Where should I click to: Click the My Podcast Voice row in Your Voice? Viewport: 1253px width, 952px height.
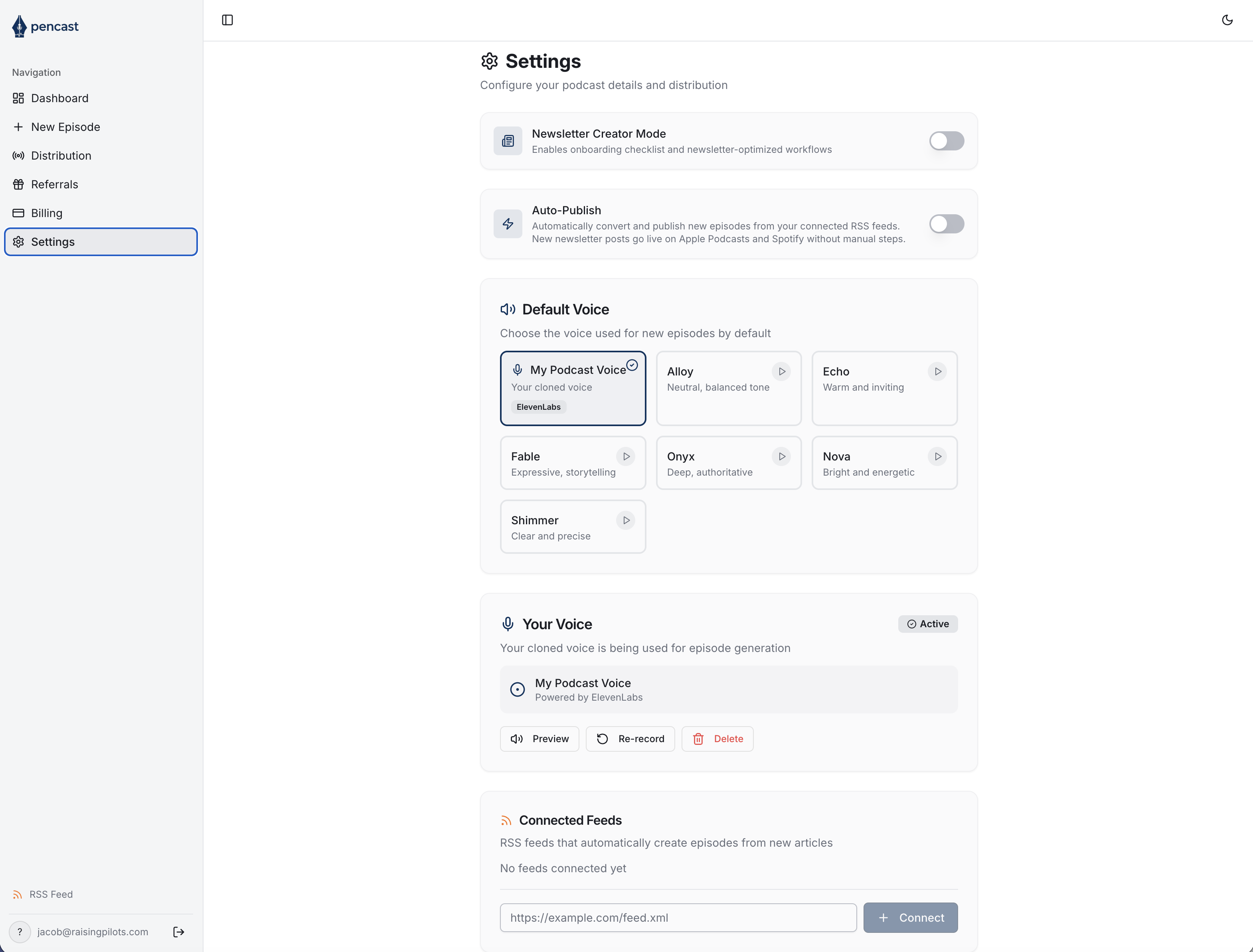(x=729, y=689)
